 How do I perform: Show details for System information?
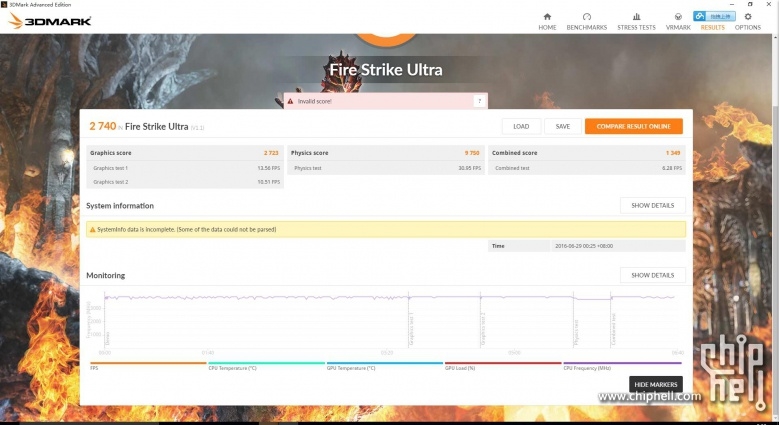652,205
